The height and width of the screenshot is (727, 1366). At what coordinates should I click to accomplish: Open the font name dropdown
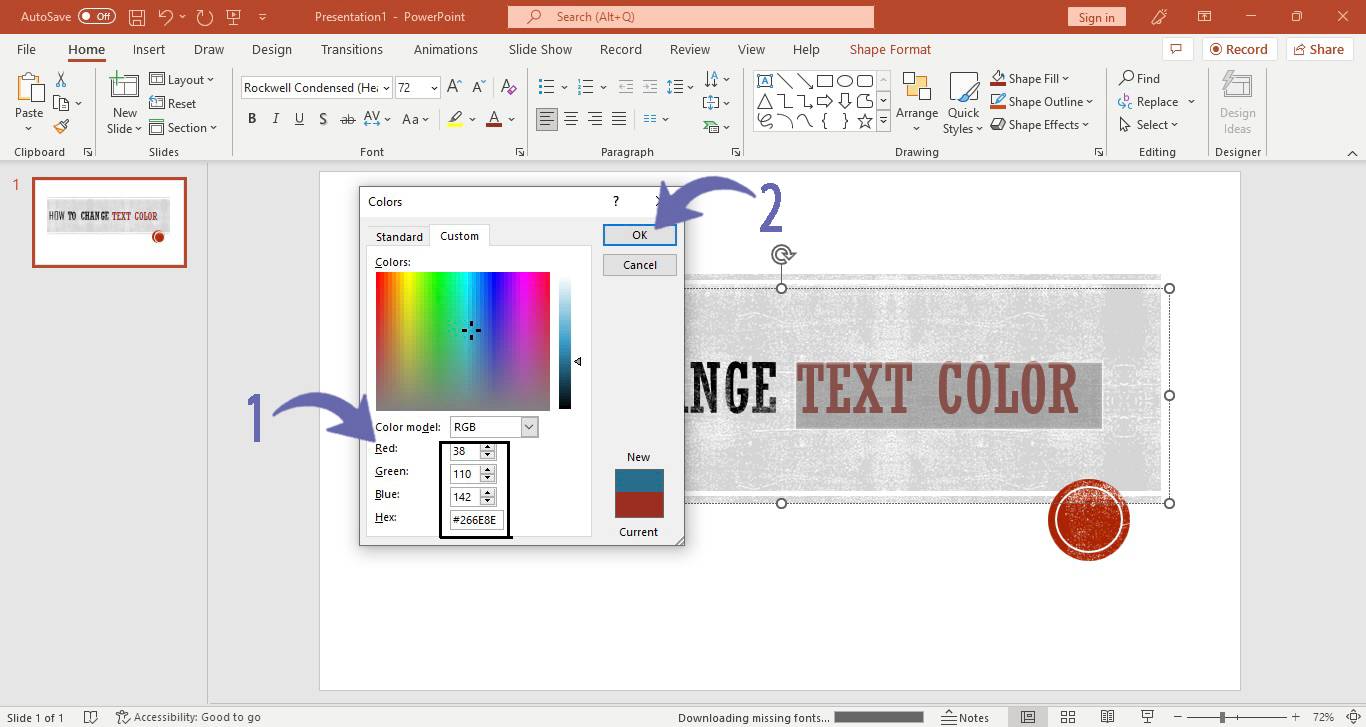(386, 87)
